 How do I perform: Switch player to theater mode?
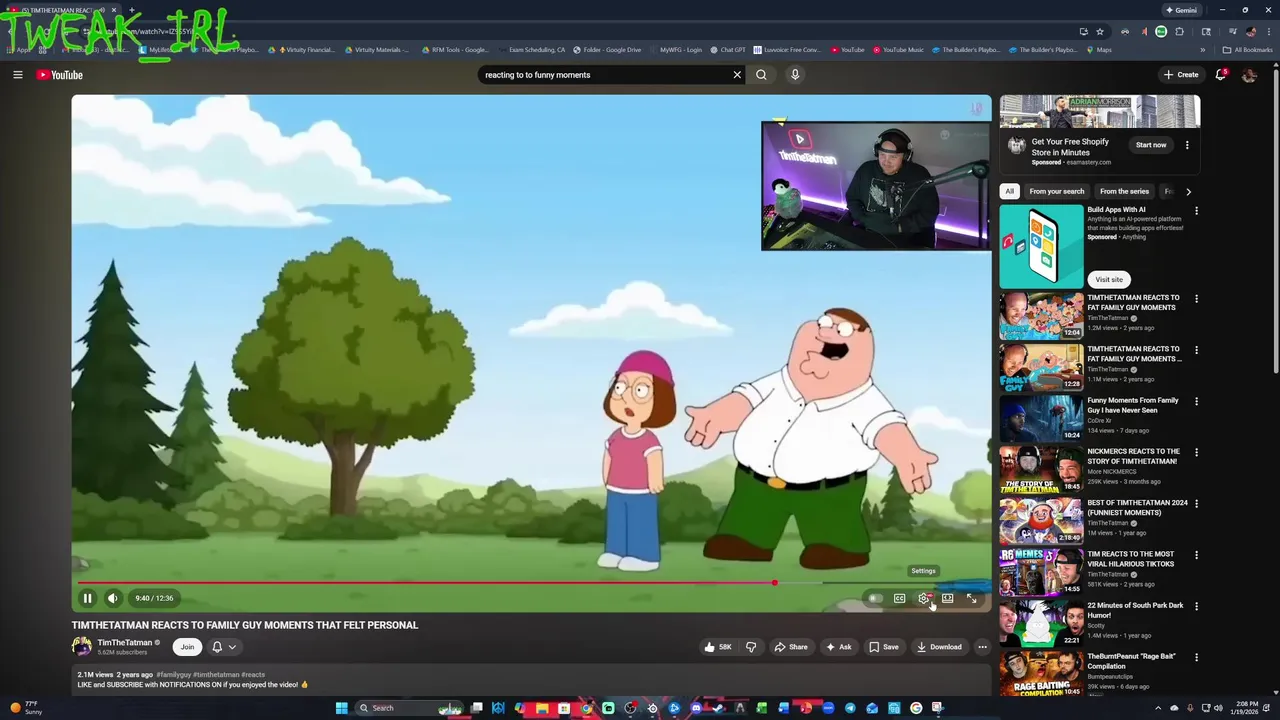947,598
